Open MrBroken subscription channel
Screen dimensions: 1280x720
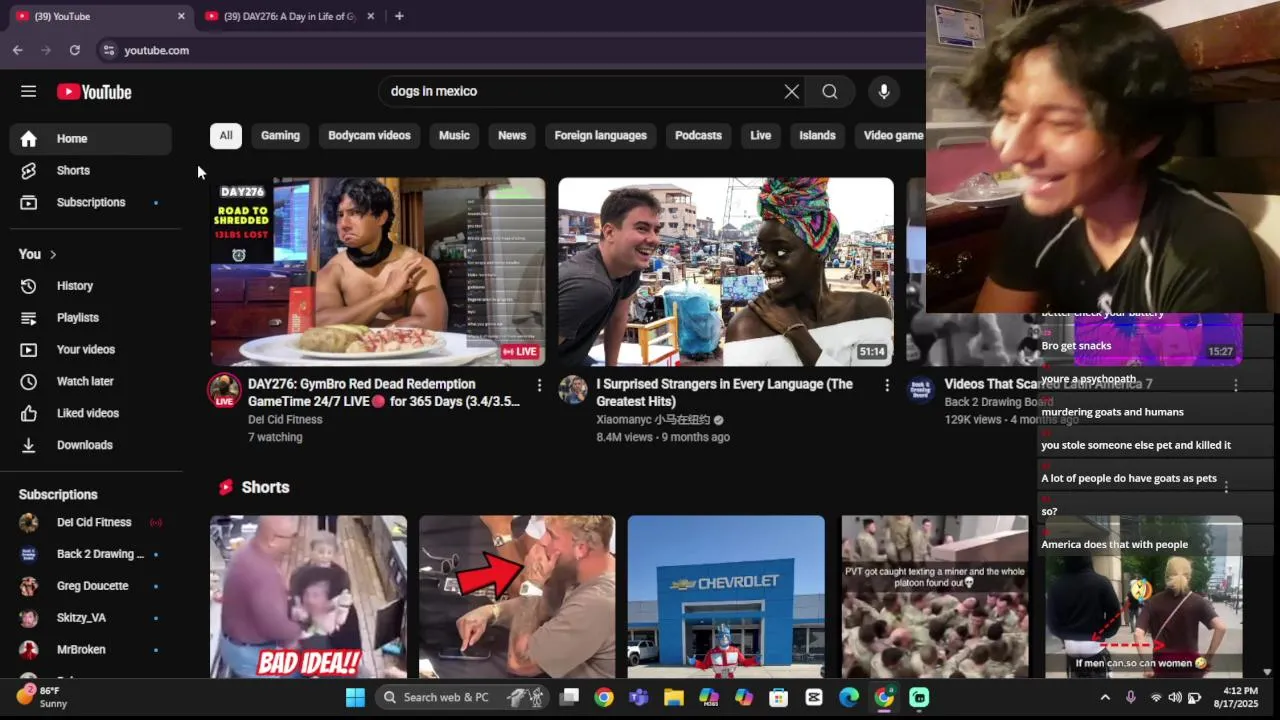pos(91,651)
